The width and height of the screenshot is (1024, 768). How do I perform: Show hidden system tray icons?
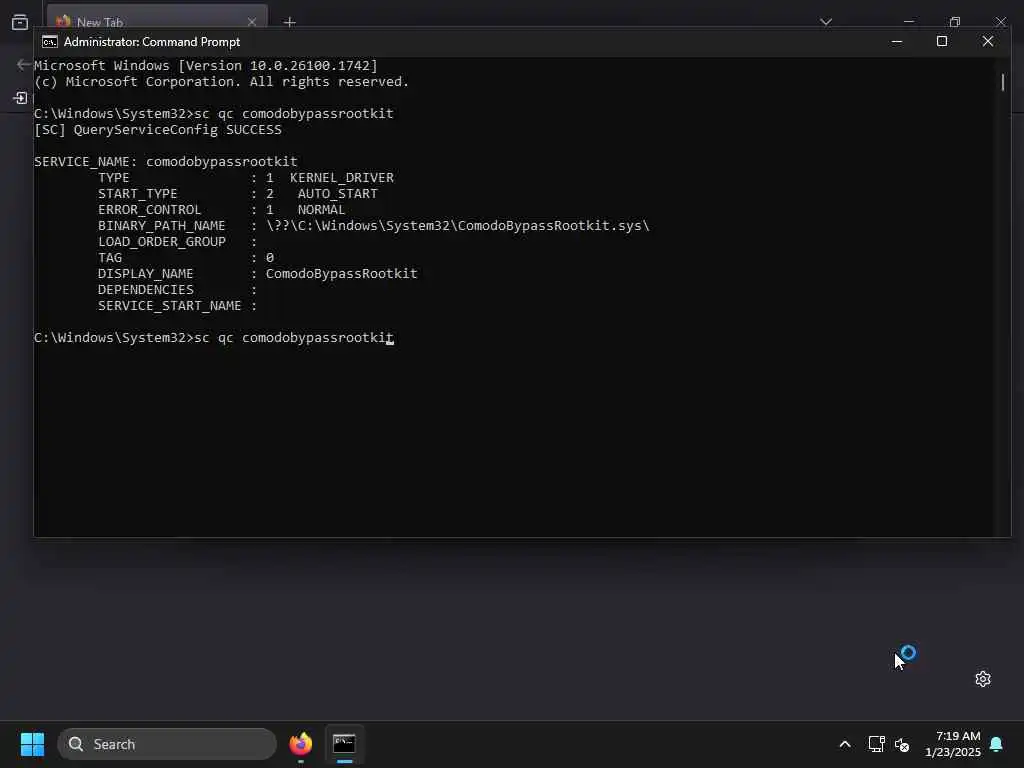(x=844, y=744)
